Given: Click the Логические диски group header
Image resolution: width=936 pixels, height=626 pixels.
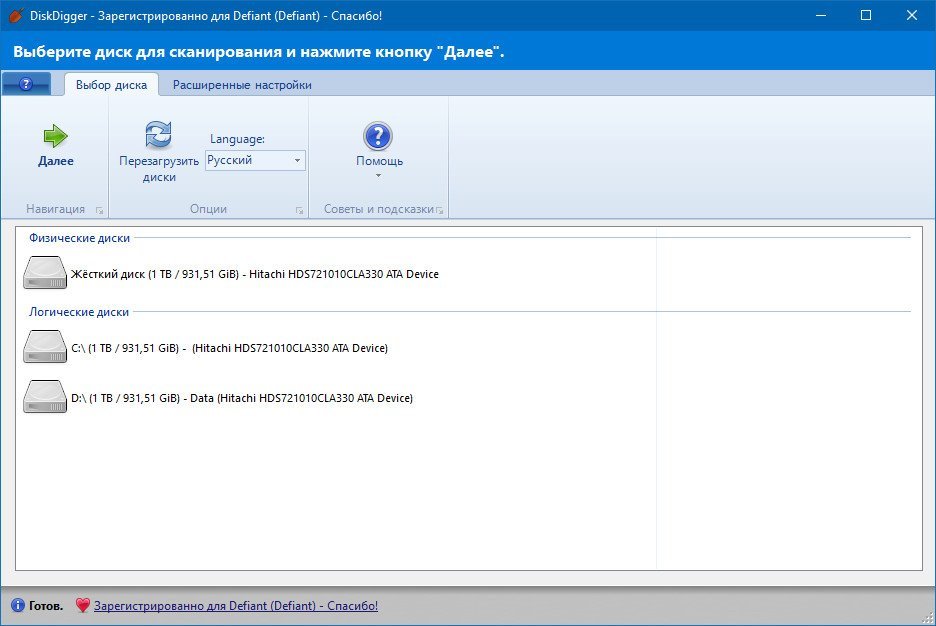Looking at the screenshot, I should click(79, 312).
